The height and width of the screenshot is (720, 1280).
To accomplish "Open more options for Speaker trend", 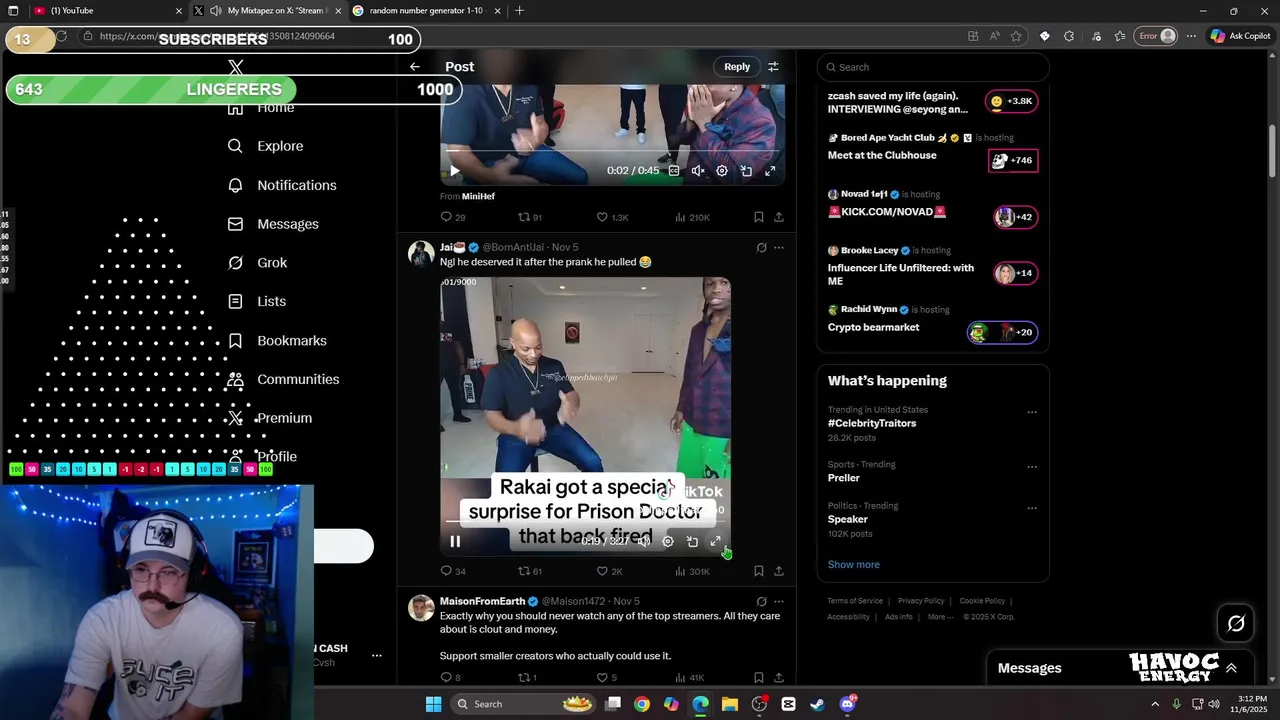I will click(x=1032, y=508).
